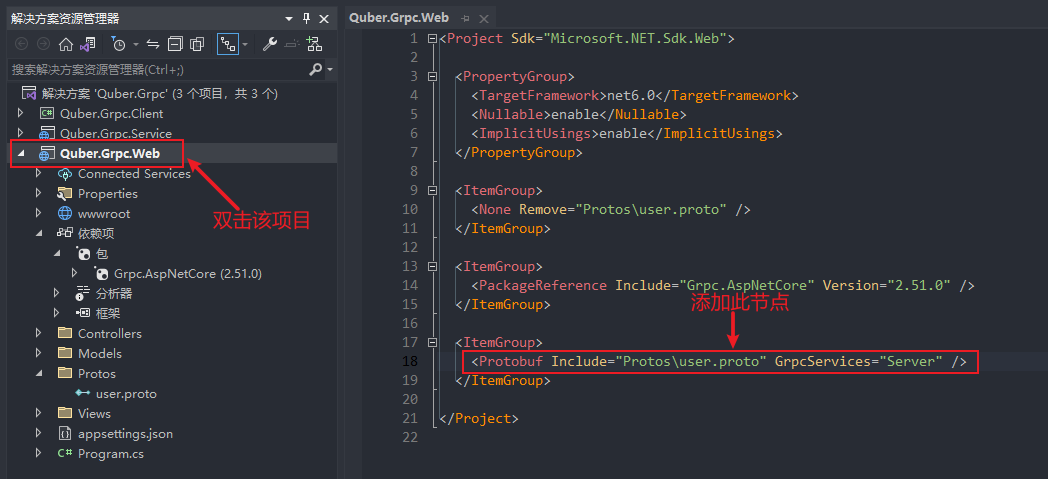Image resolution: width=1048 pixels, height=479 pixels.
Task: Click the Show All Files icon
Action: 196,45
